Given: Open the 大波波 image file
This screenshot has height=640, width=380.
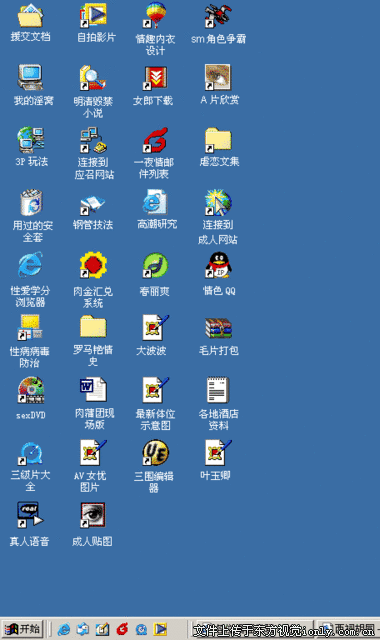Looking at the screenshot, I should (155, 327).
